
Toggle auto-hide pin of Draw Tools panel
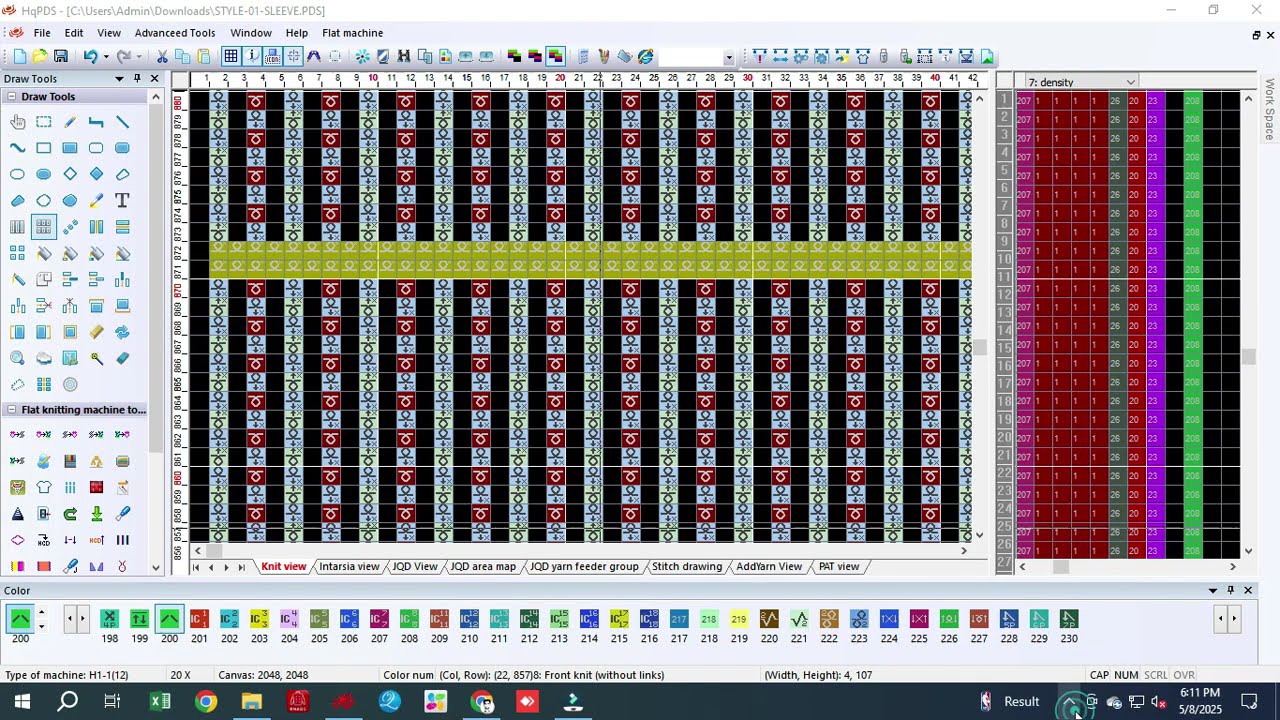coord(137,78)
